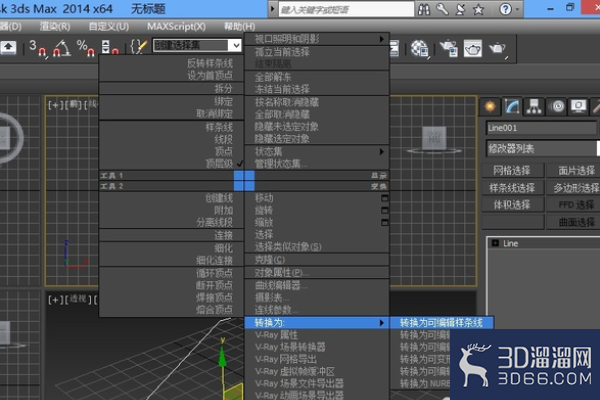Open the 渲染(R) menu

click(55, 26)
